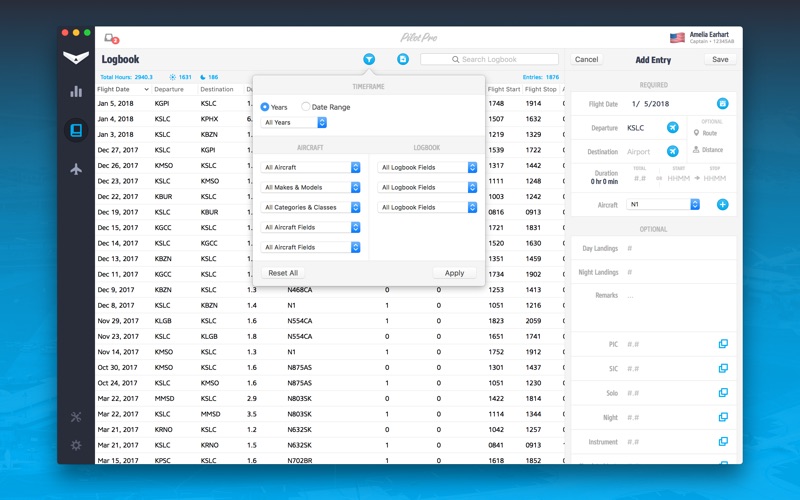800x500 pixels.
Task: Click the Destination airport plane icon
Action: (672, 152)
